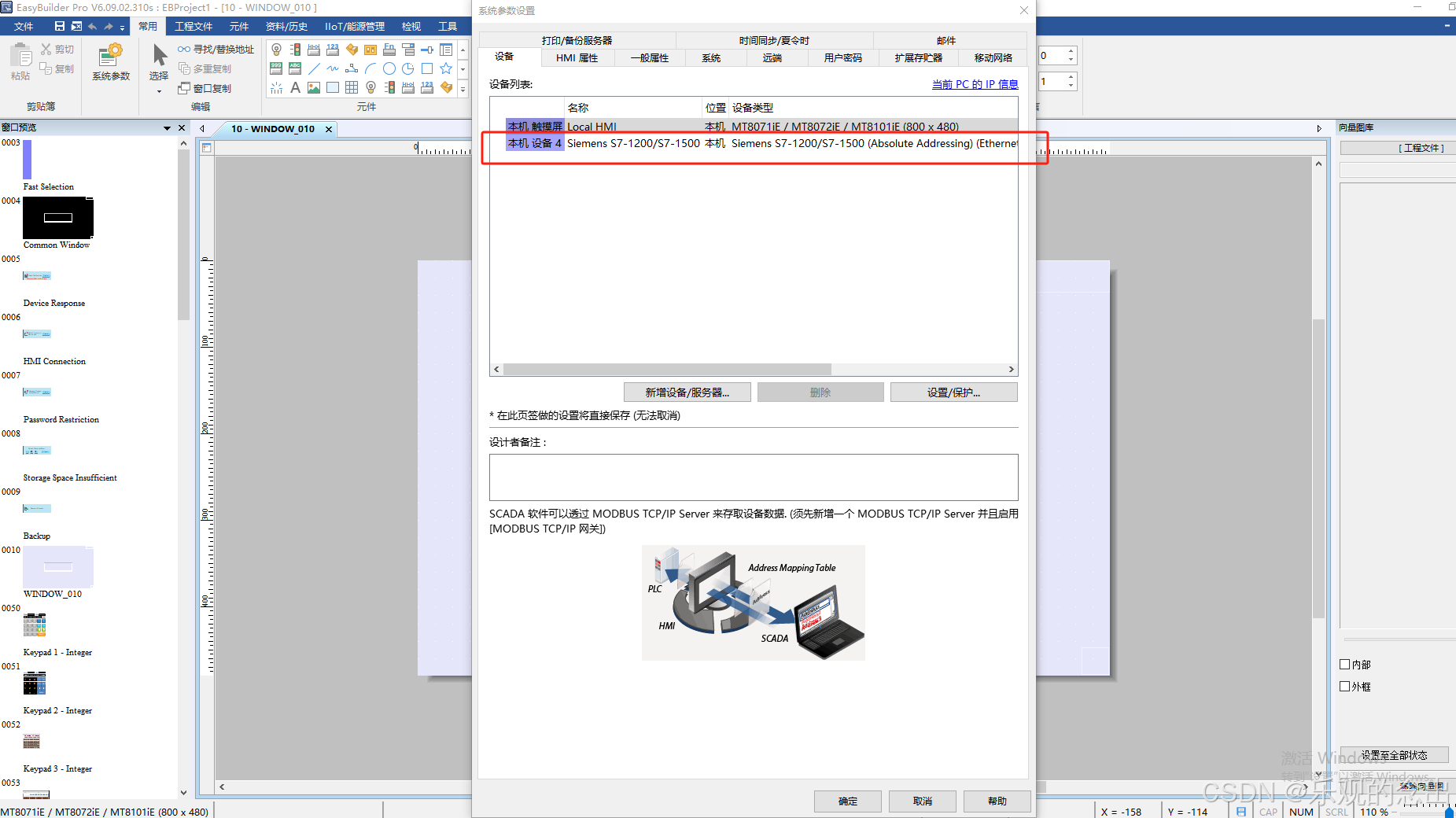The height and width of the screenshot is (818, 1456).
Task: Select the table grid object tool
Action: [x=352, y=87]
